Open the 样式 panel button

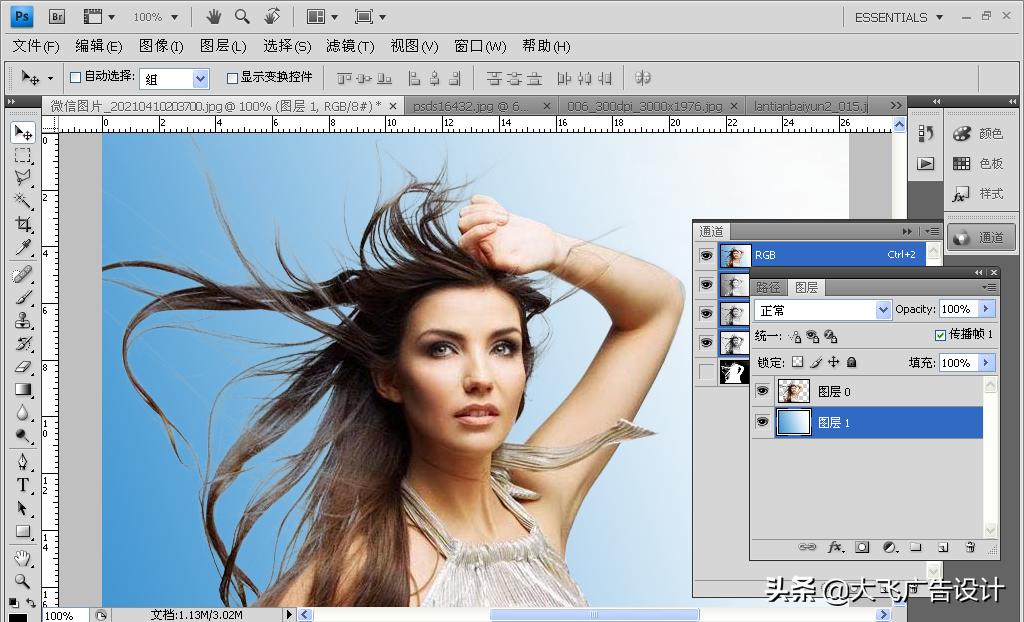(x=977, y=194)
